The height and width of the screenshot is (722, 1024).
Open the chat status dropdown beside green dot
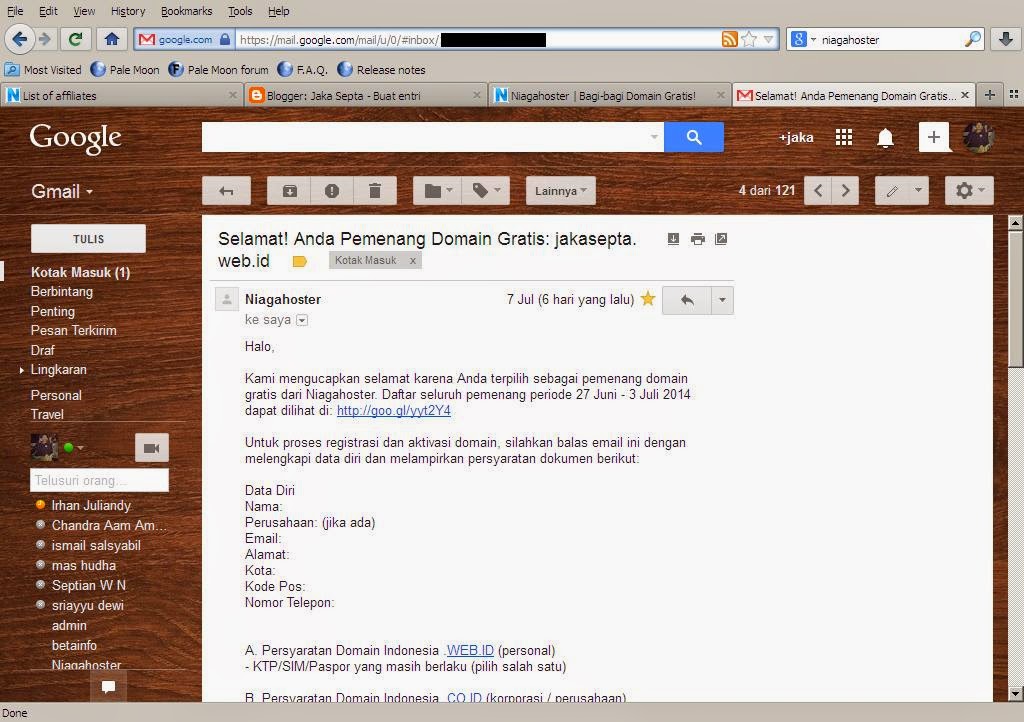(x=80, y=448)
